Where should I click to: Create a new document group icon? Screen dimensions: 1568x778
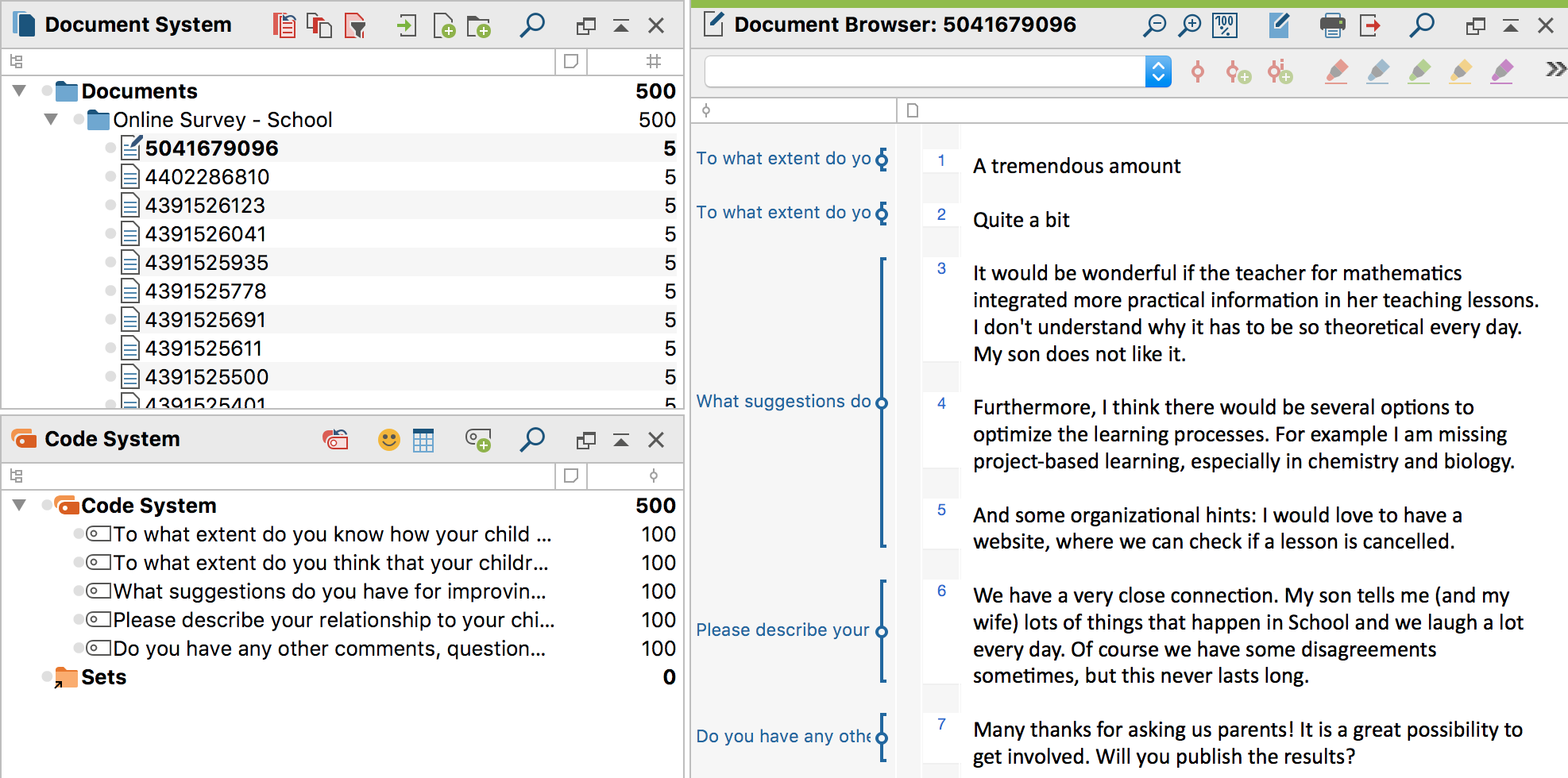(x=479, y=26)
